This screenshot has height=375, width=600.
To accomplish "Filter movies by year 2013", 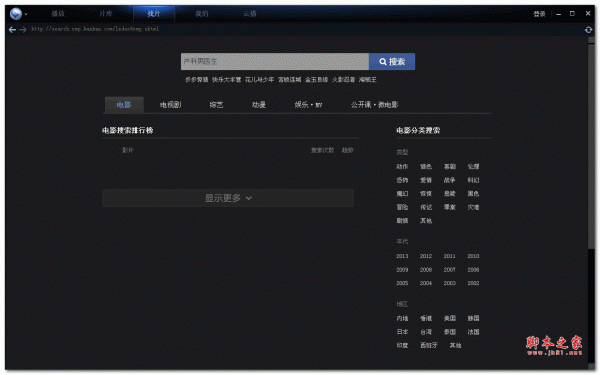I will [402, 256].
